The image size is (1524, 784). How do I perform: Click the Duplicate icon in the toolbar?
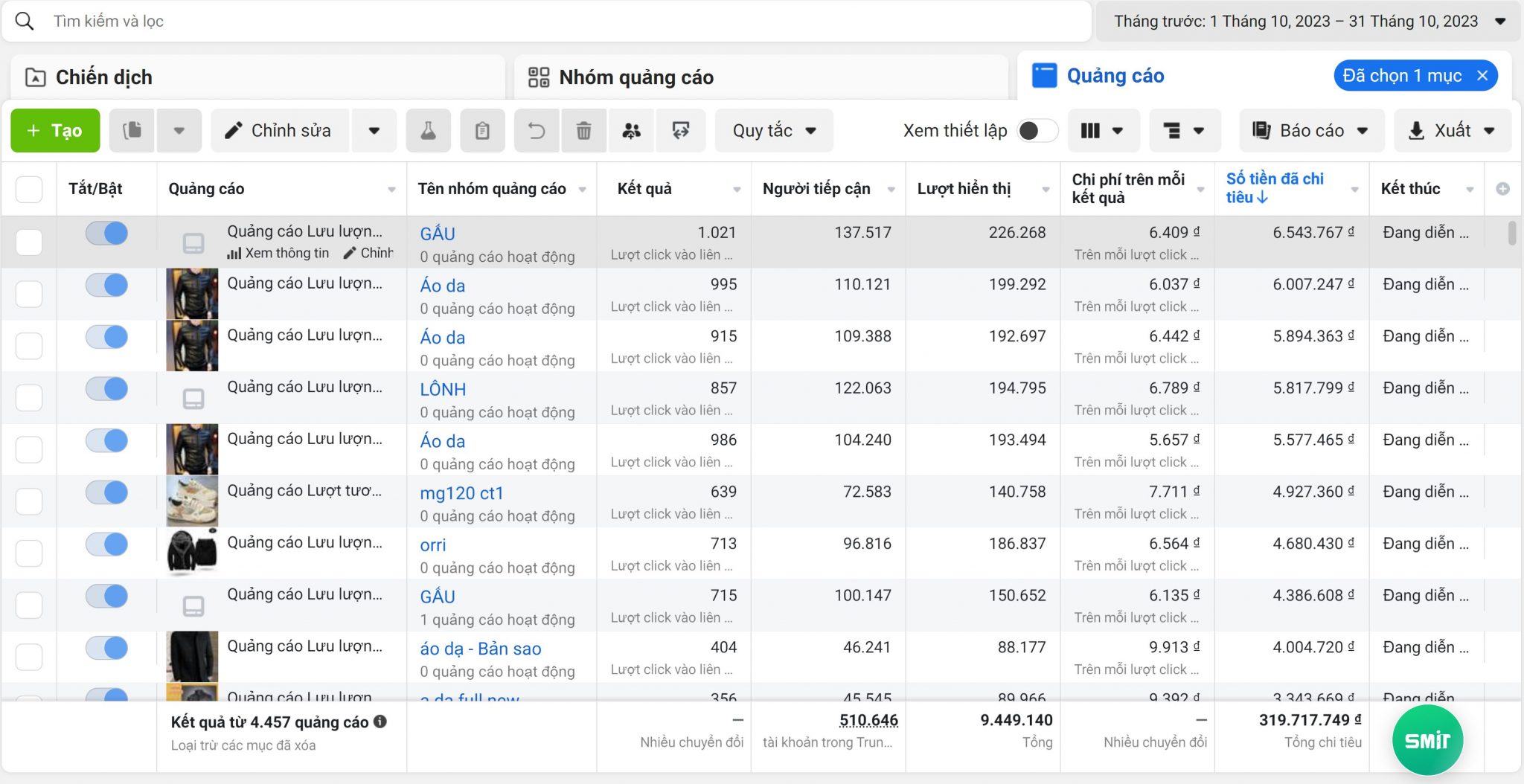(x=130, y=130)
